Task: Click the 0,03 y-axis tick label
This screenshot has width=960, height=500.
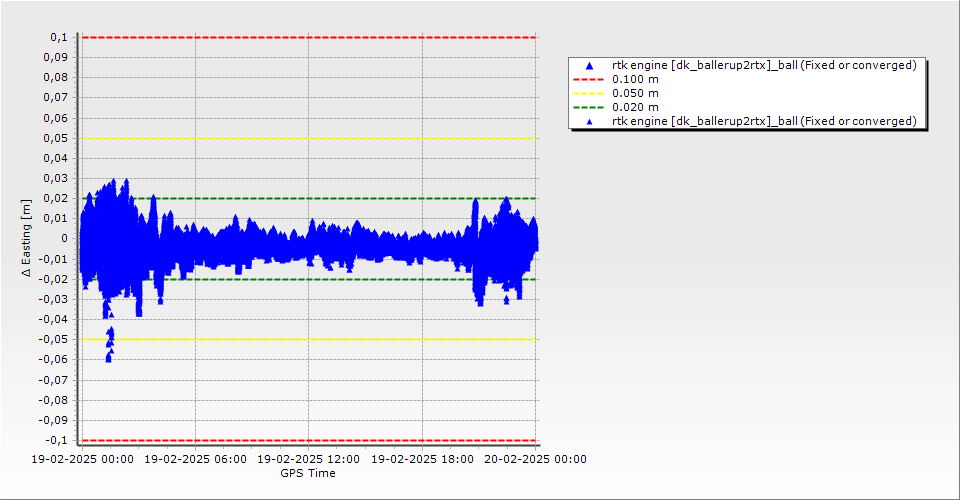Action: (56, 178)
